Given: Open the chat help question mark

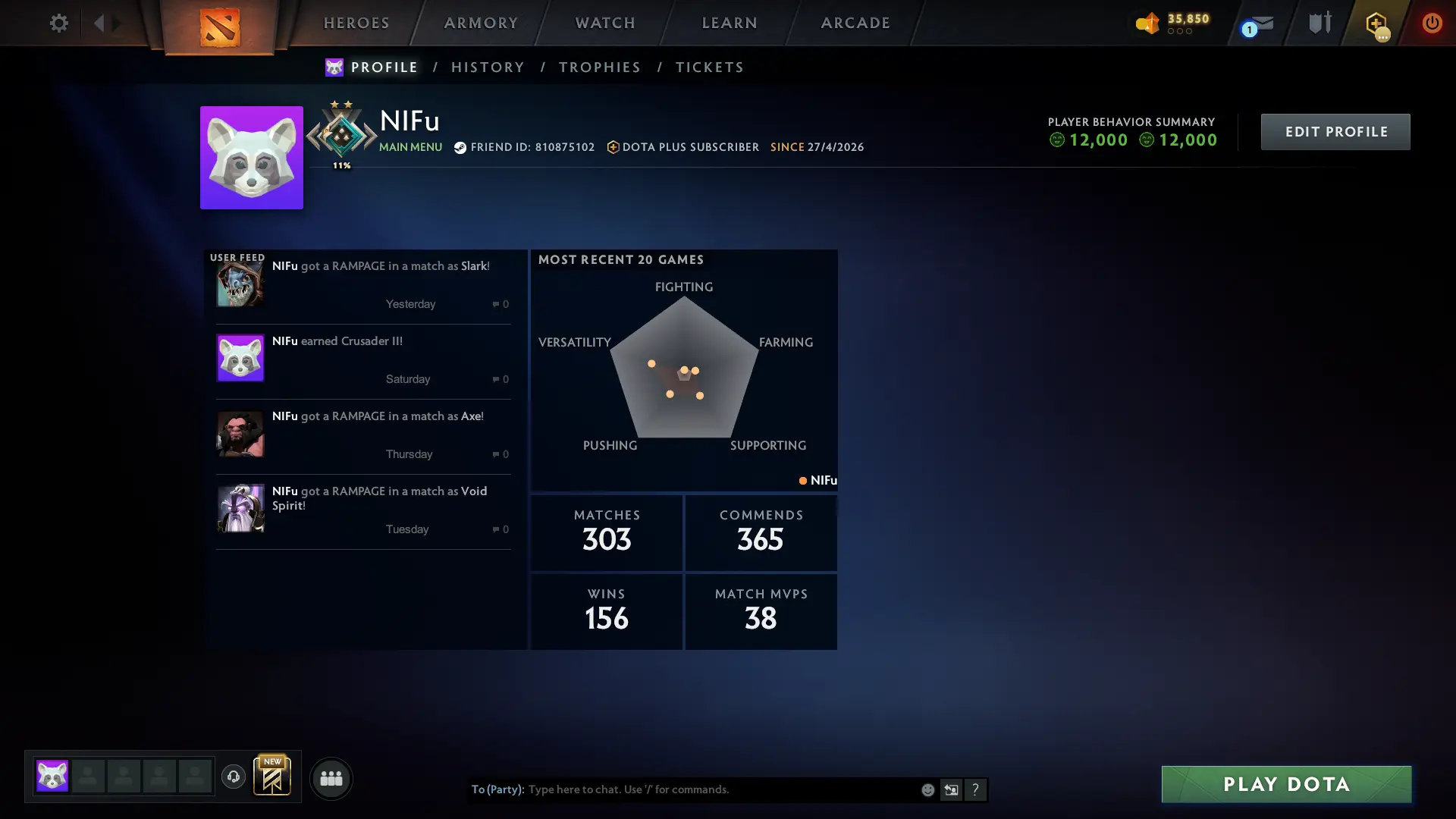Looking at the screenshot, I should click(x=975, y=789).
